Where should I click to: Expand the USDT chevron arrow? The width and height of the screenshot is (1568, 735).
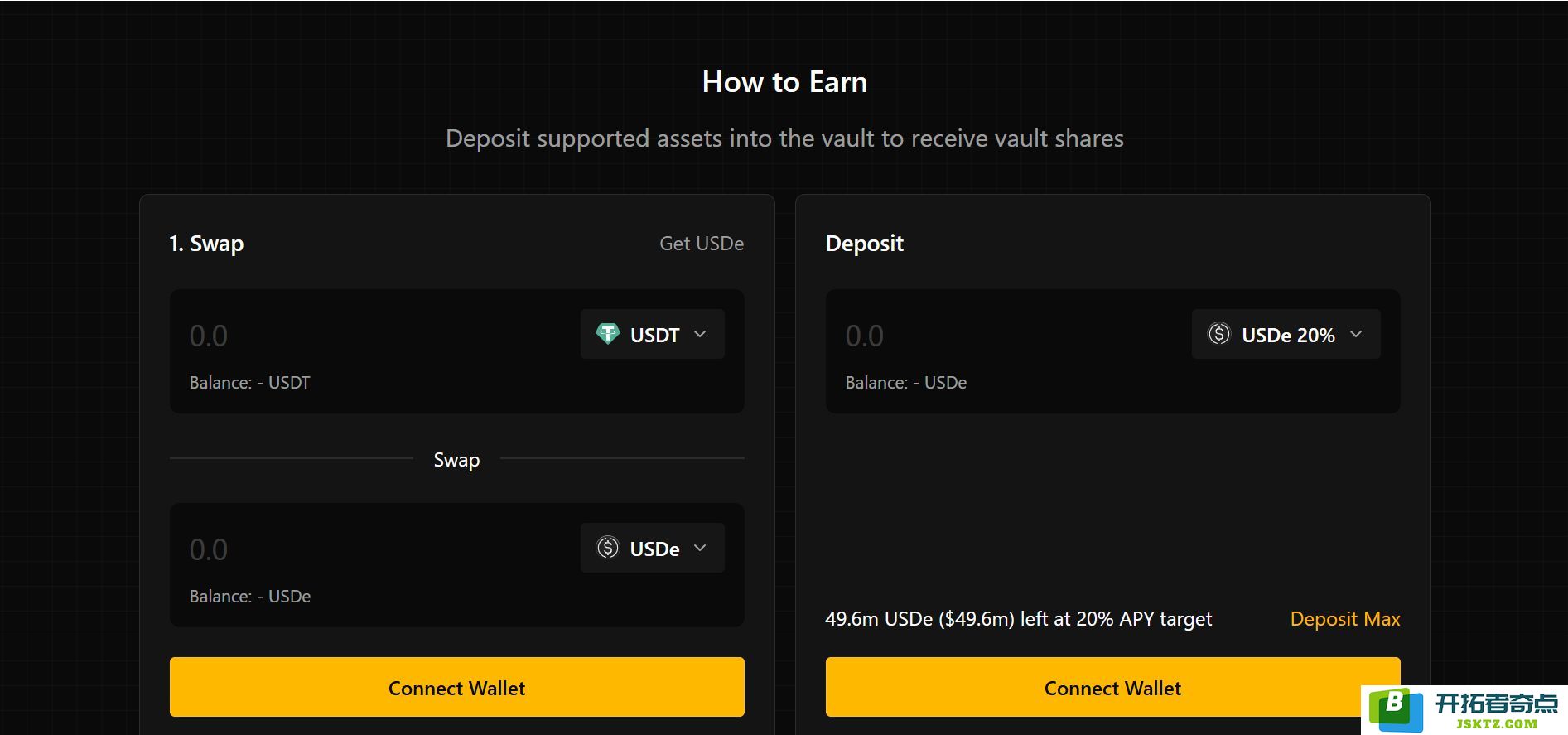click(700, 334)
